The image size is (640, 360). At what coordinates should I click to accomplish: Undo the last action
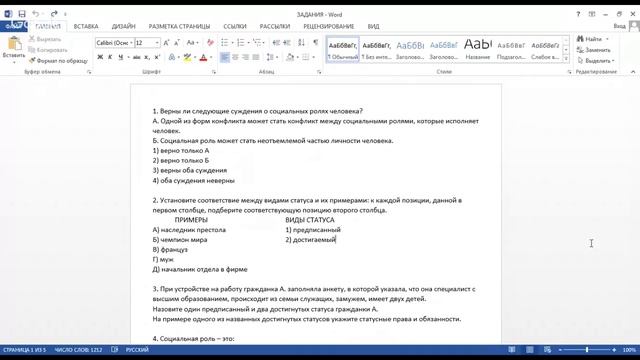coord(36,14)
